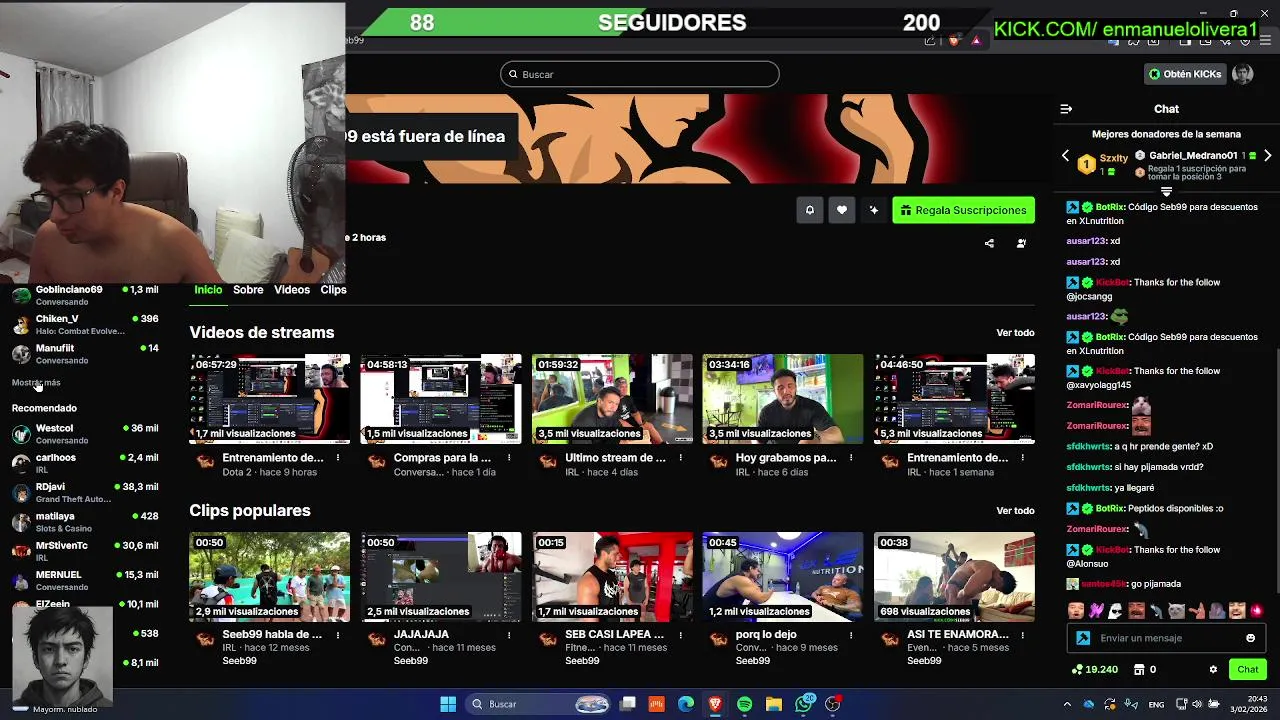The image size is (1280, 720).
Task: Open Spotify from the taskbar
Action: point(745,704)
